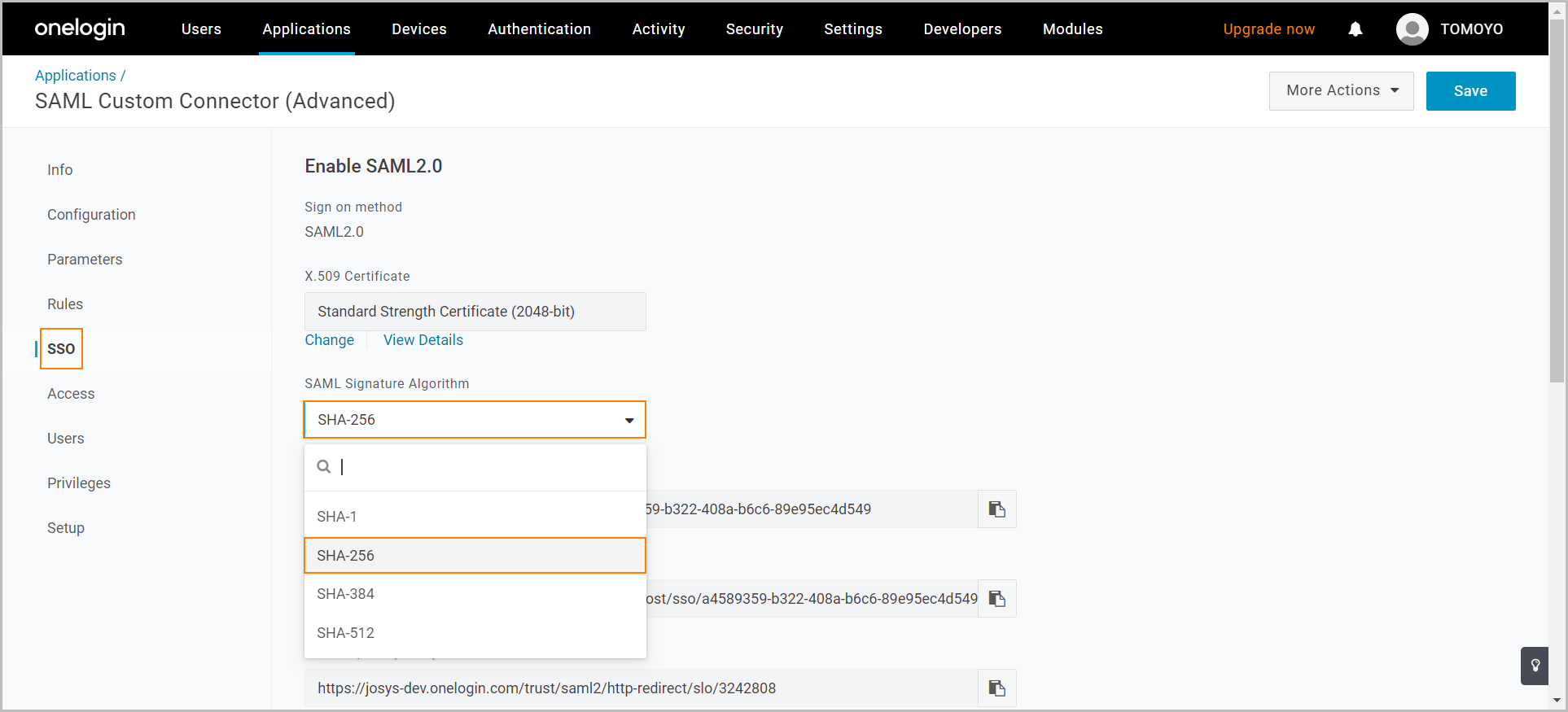Switch to the Rules side tab

[65, 304]
